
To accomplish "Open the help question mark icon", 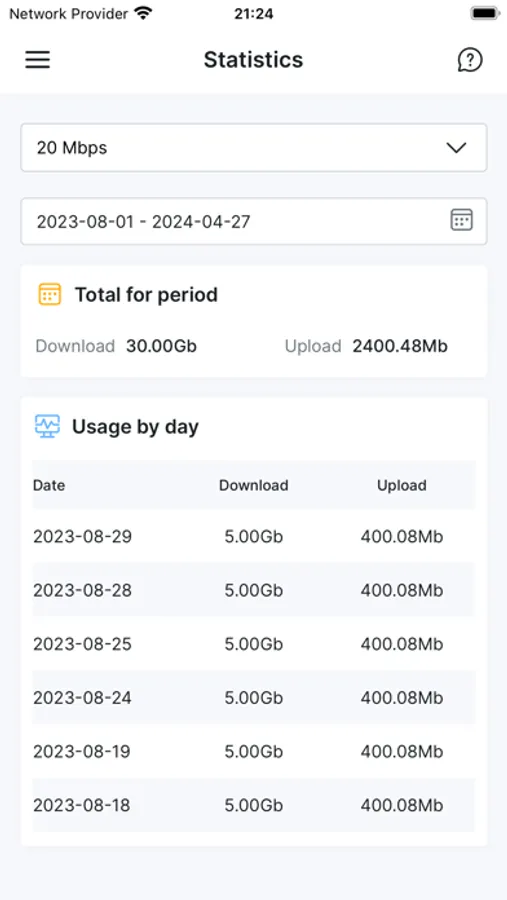I will tap(470, 60).
